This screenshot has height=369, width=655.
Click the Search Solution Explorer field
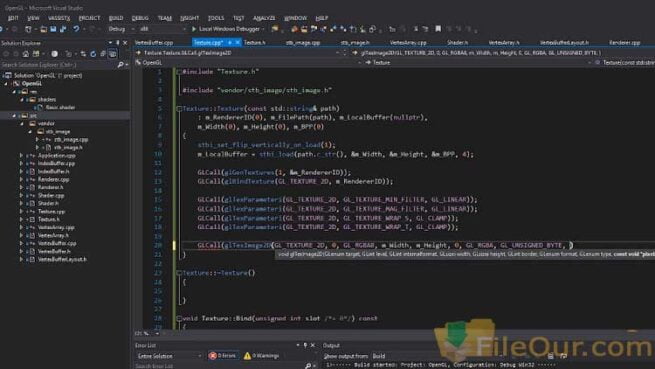58,65
